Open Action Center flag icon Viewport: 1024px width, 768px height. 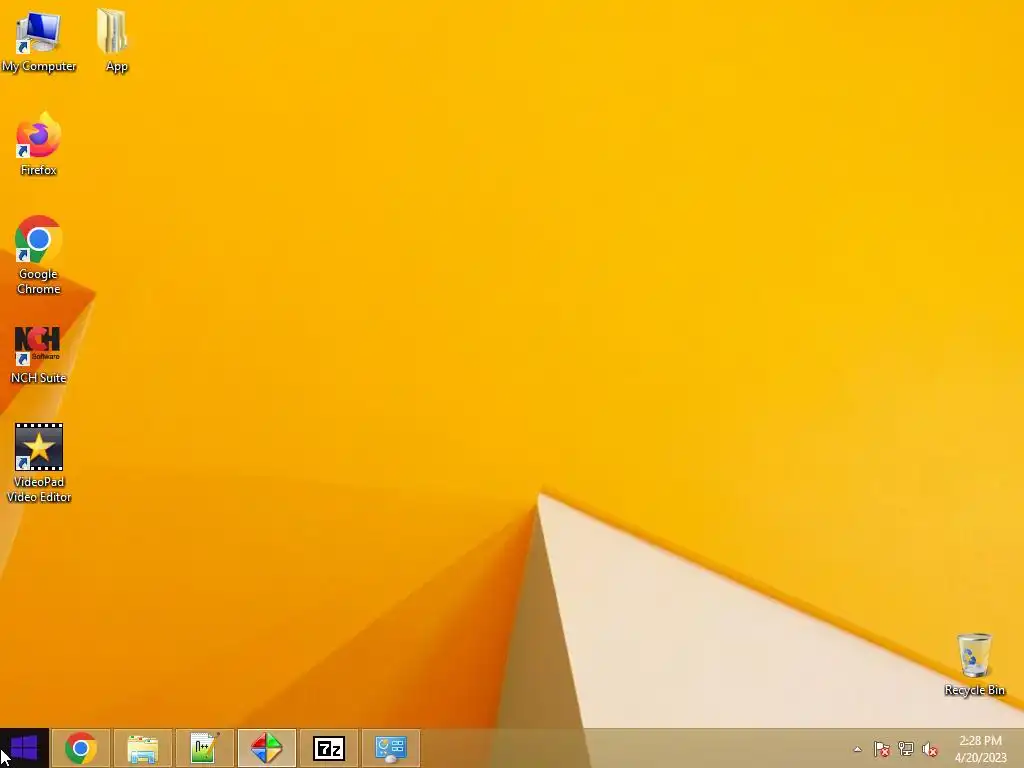pos(882,749)
